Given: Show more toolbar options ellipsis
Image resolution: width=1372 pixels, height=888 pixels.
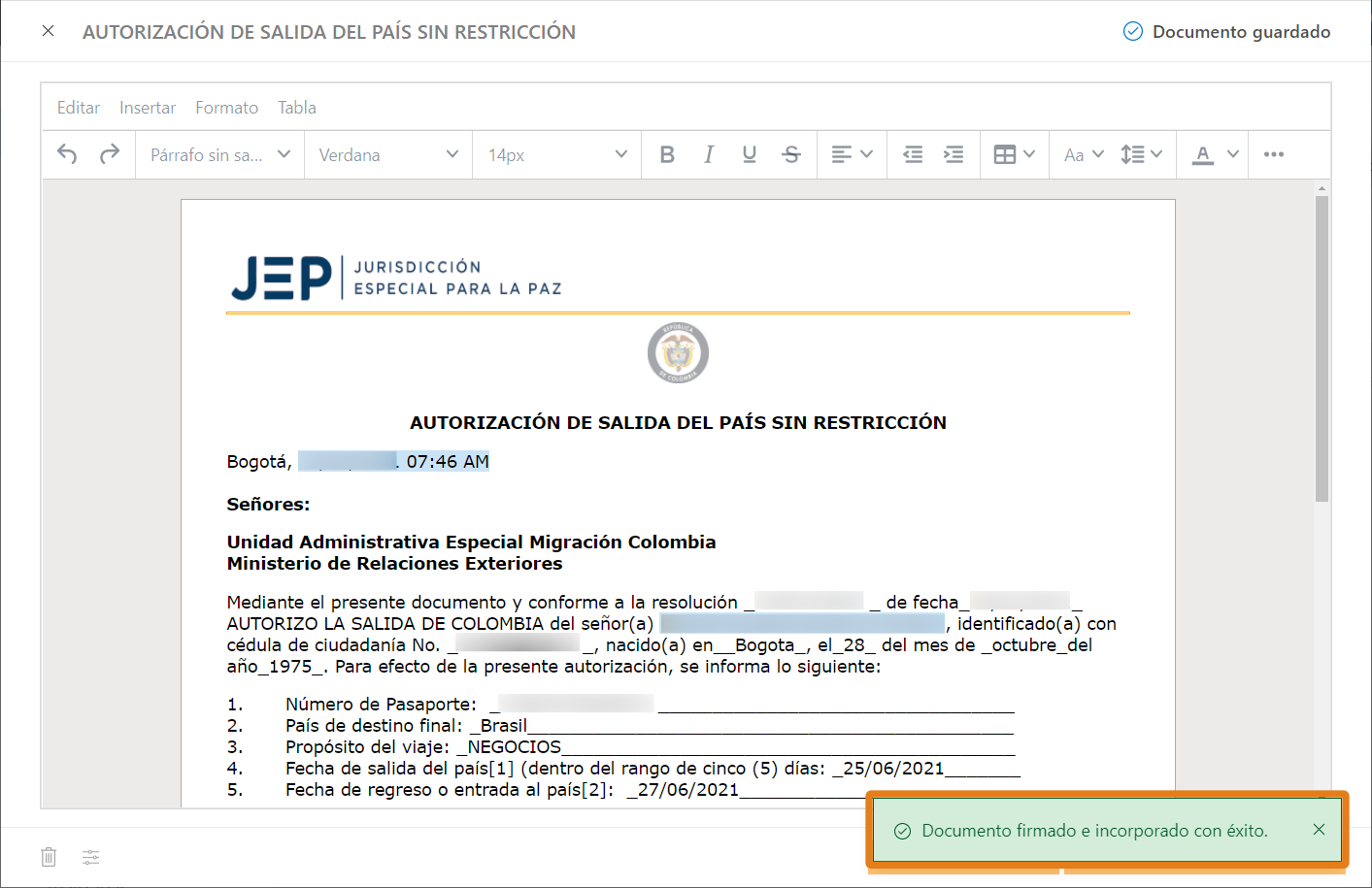Looking at the screenshot, I should click(1274, 154).
